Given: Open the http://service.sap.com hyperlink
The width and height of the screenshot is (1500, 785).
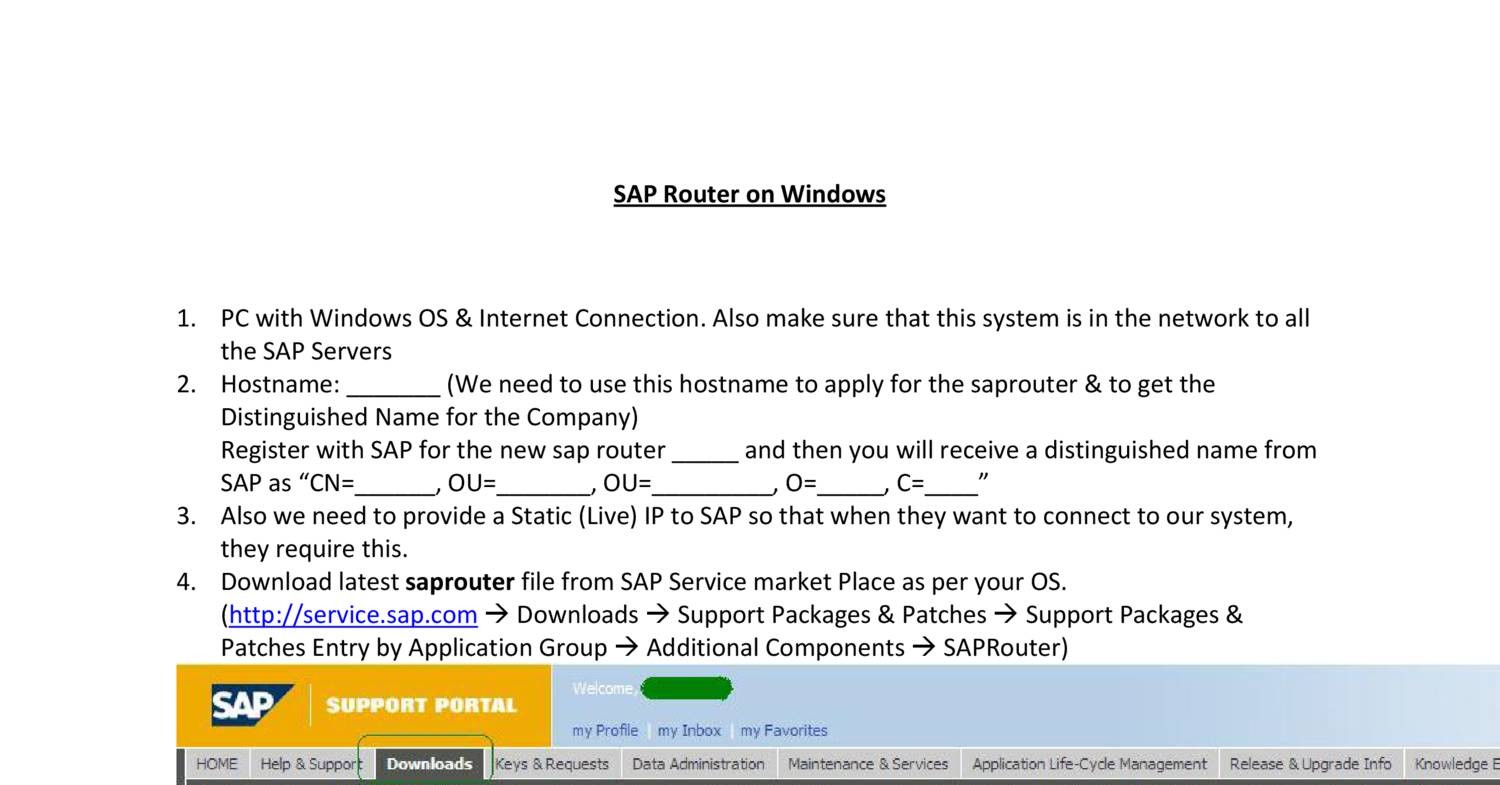Looking at the screenshot, I should point(351,614).
